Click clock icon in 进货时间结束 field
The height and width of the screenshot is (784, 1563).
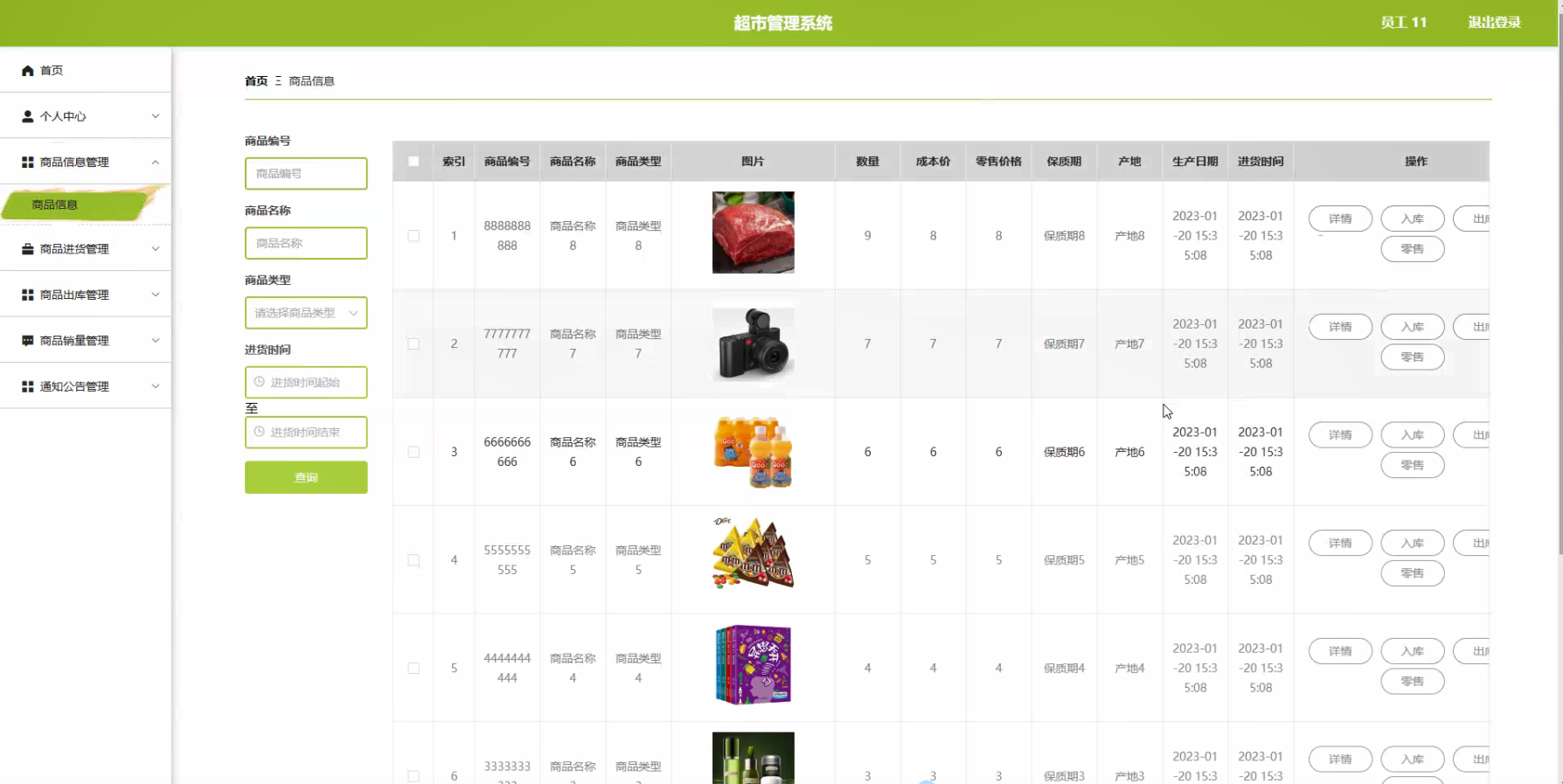[x=260, y=432]
